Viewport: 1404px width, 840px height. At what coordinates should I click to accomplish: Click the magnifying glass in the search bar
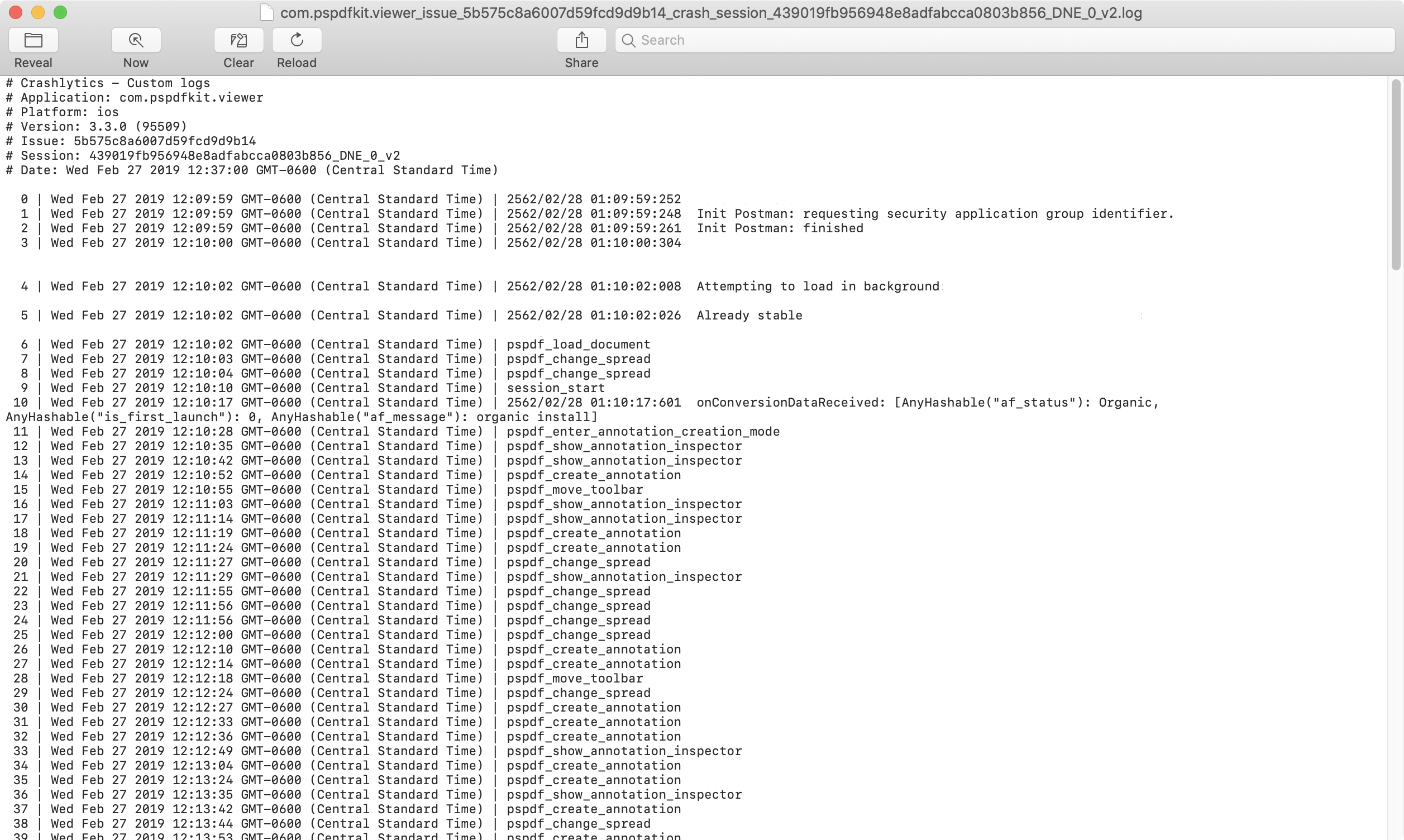(628, 40)
